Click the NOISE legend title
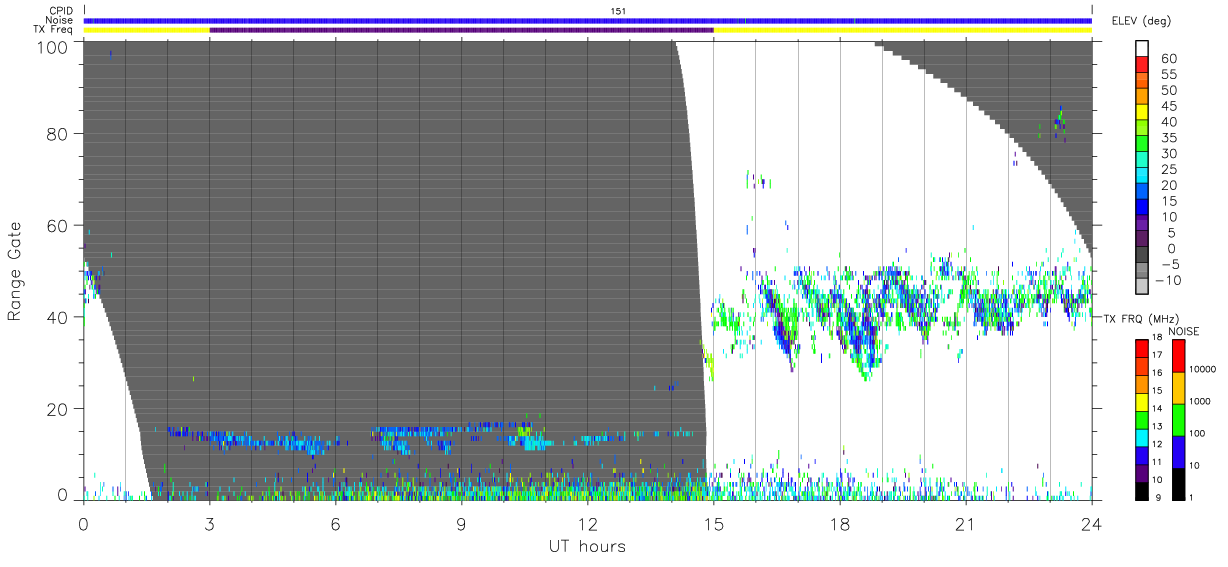 coord(1183,331)
